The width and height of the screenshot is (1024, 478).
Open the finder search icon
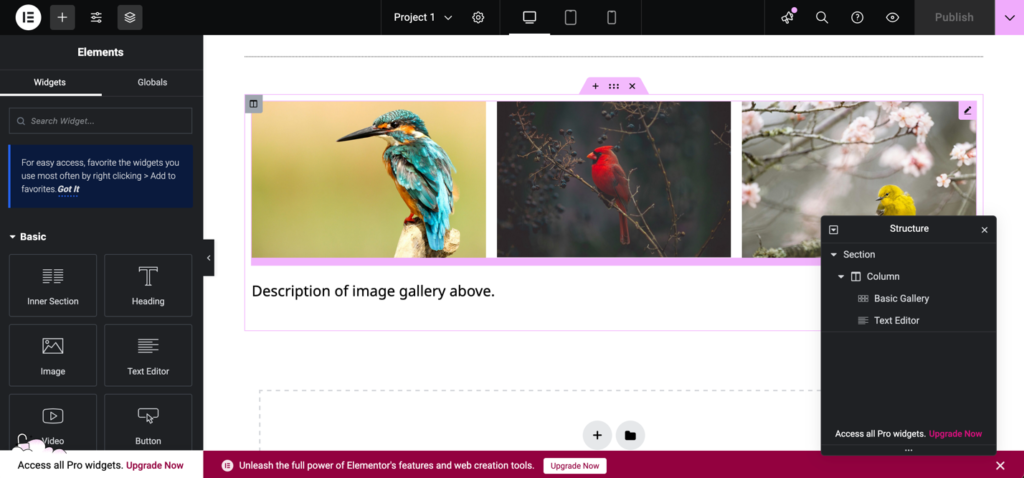pos(822,18)
